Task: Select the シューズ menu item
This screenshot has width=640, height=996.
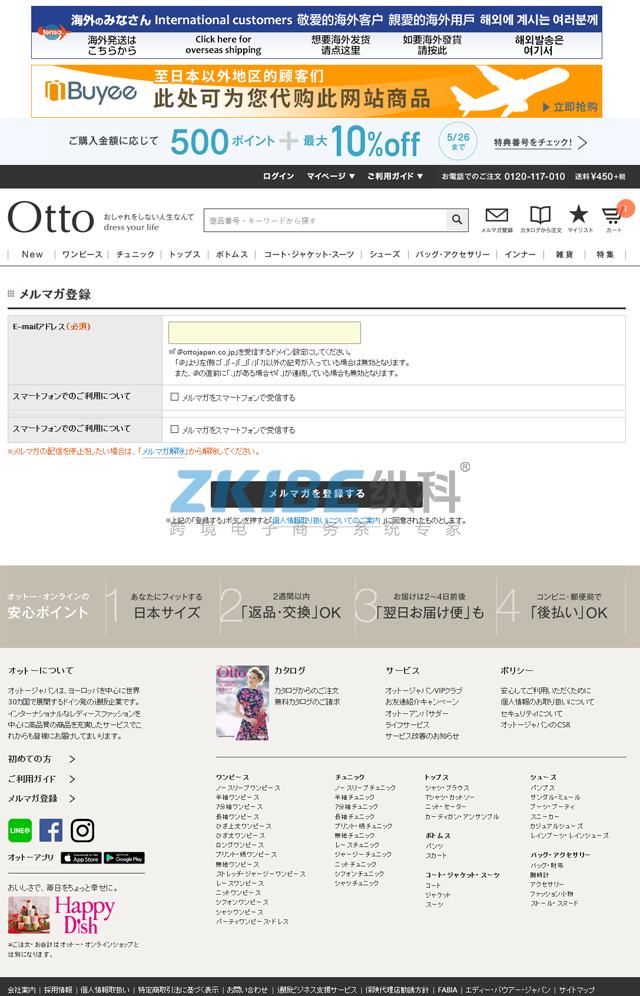Action: (x=385, y=254)
